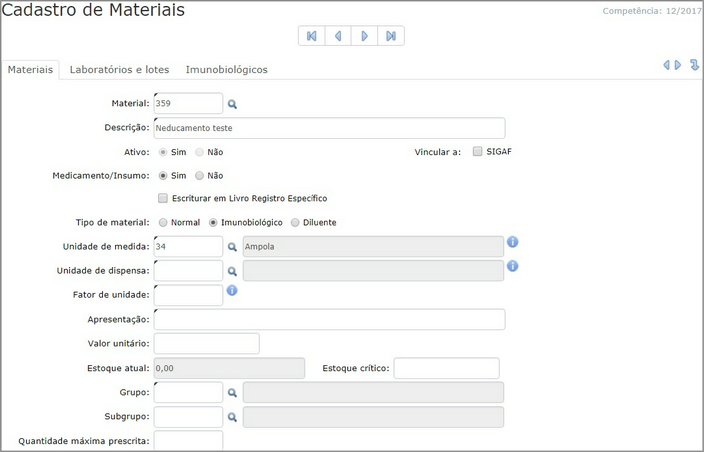Click the Cadastro de Materiais heading

(93, 10)
